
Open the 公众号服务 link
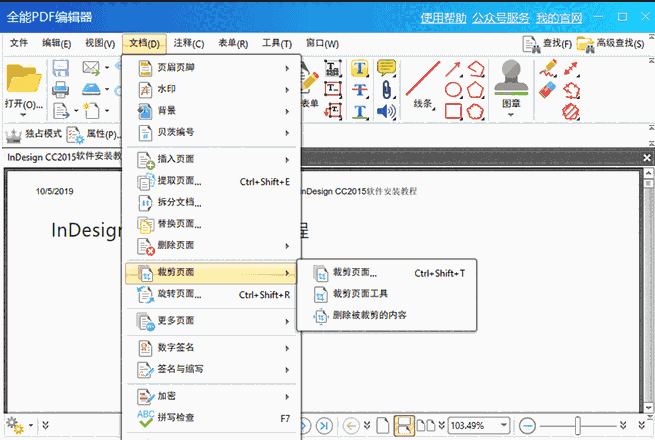pos(501,18)
